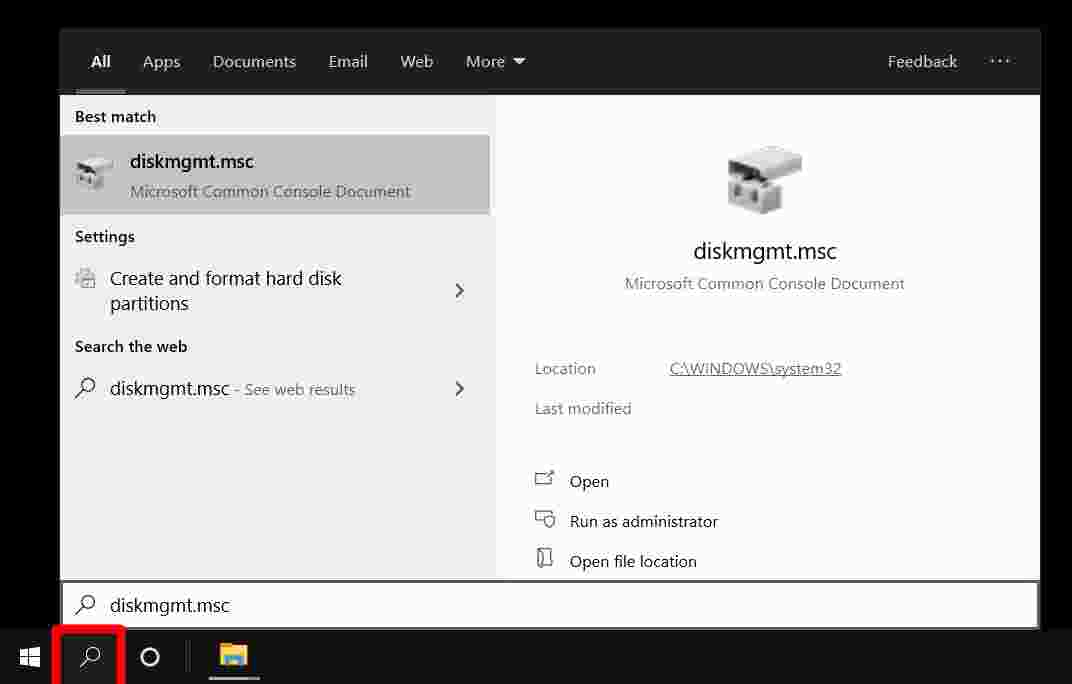Select the diskmgmt.msc best match result

tap(276, 174)
